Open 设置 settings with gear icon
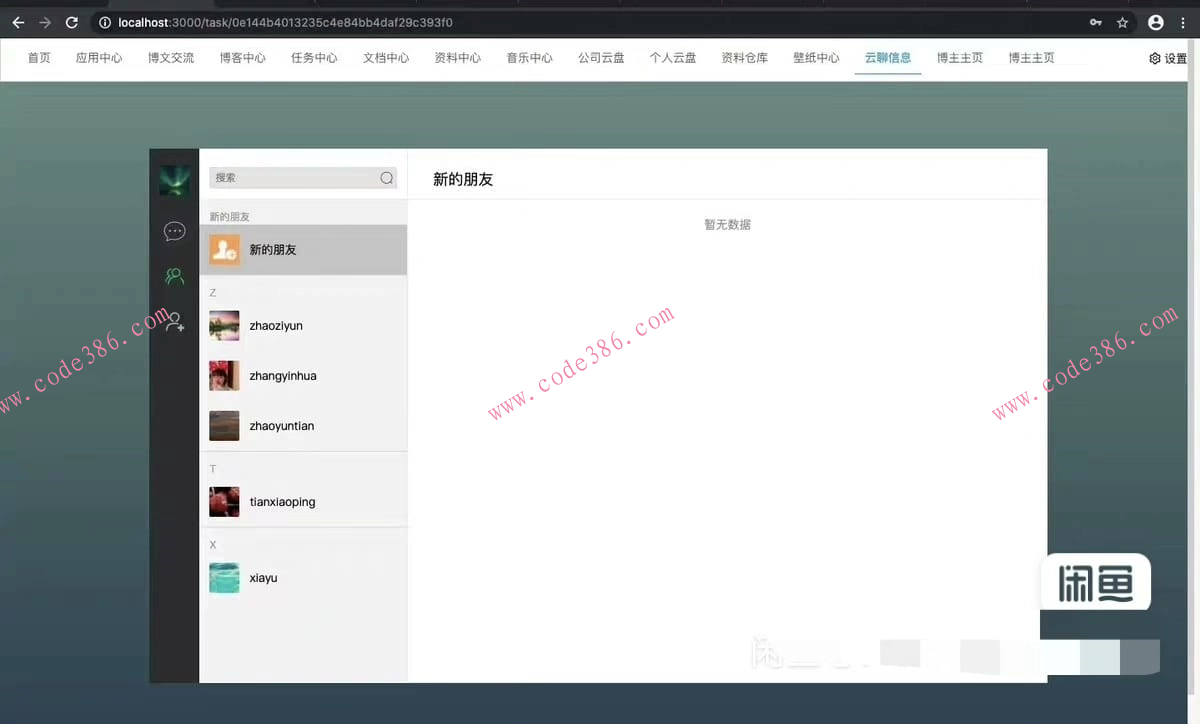Screen dimensions: 1200x724 pyautogui.click(x=1168, y=59)
